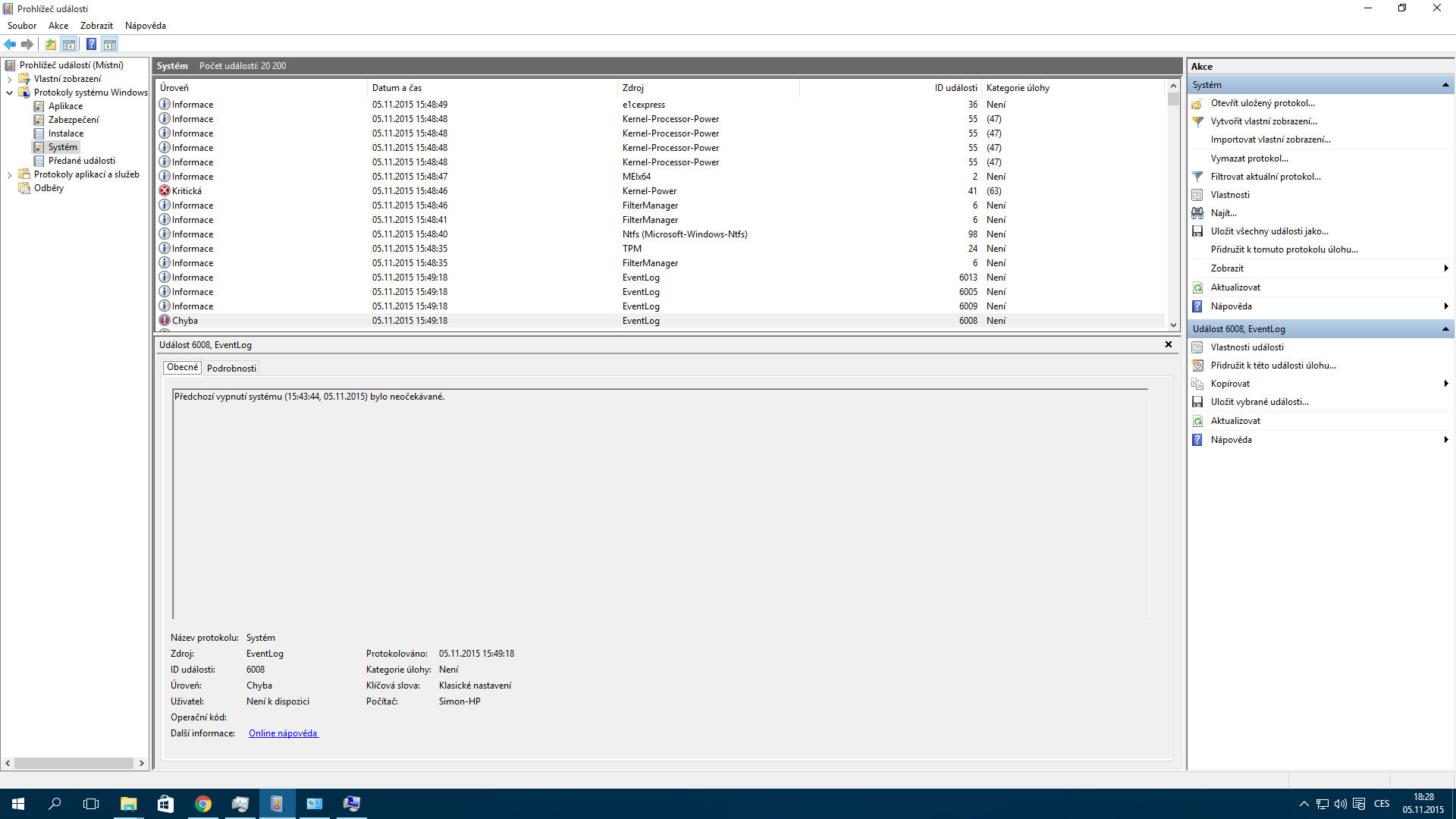
Task: Select the Zabezpečení log in tree
Action: coord(74,120)
